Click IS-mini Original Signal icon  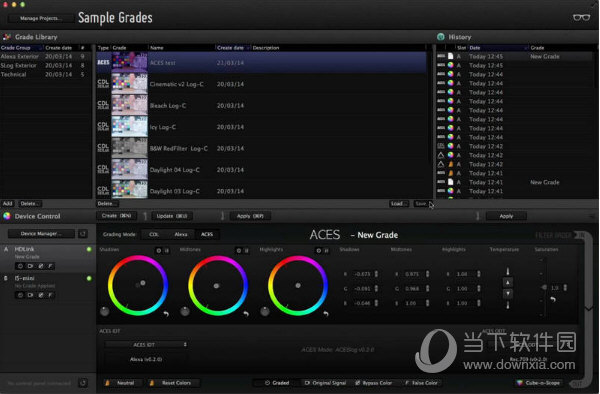pyautogui.click(x=30, y=295)
